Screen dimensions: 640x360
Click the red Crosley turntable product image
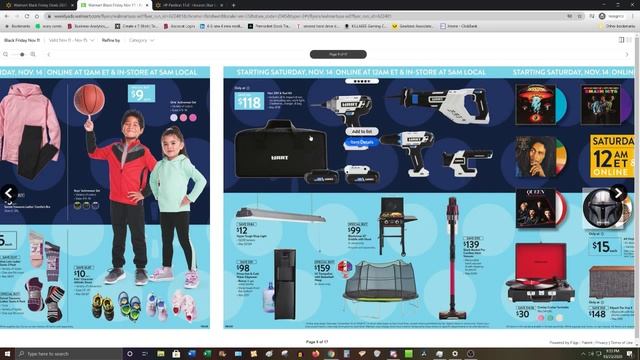coord(540,272)
